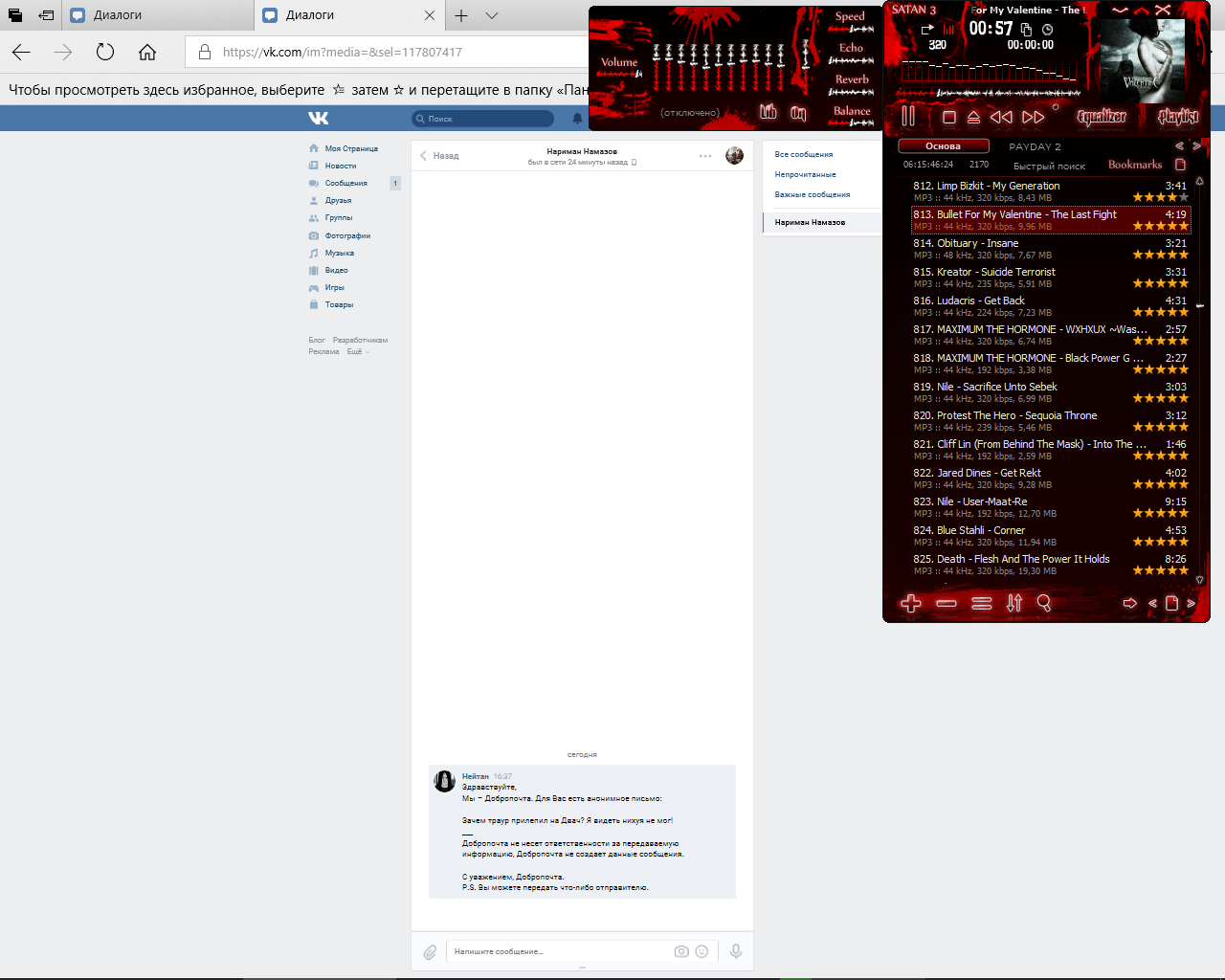
Task: Select track 816 Ludacris - Get Back
Action: (x=1050, y=306)
